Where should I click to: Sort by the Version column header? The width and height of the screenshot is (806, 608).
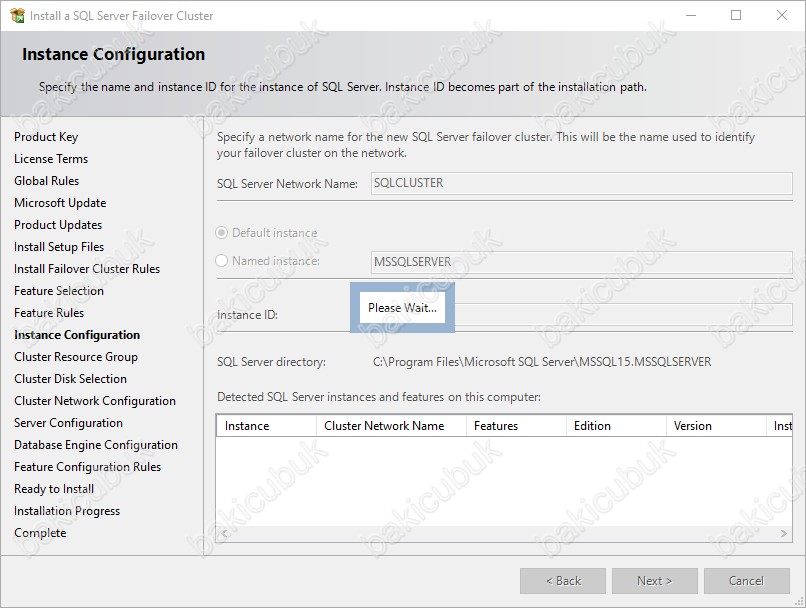(717, 426)
